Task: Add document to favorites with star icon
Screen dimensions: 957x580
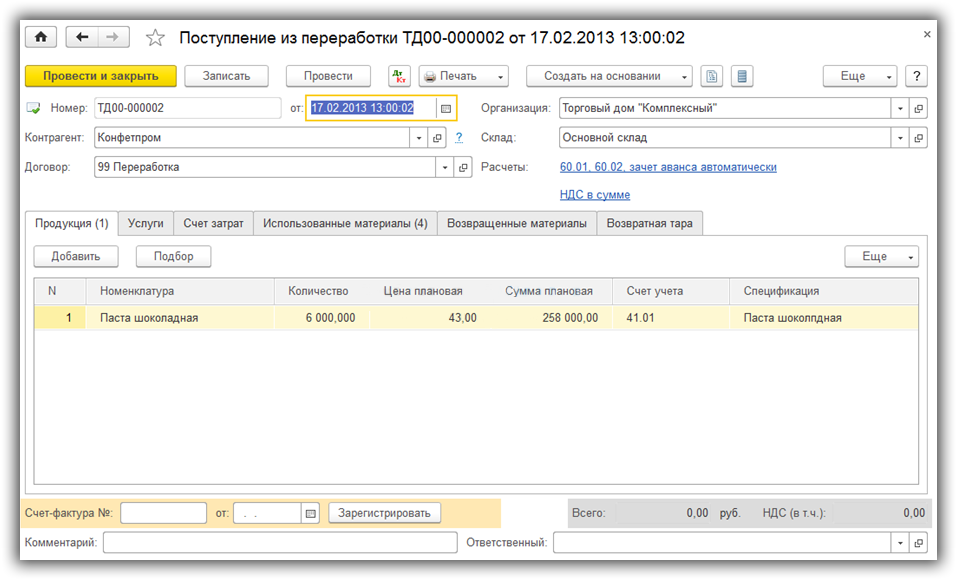Action: (155, 38)
